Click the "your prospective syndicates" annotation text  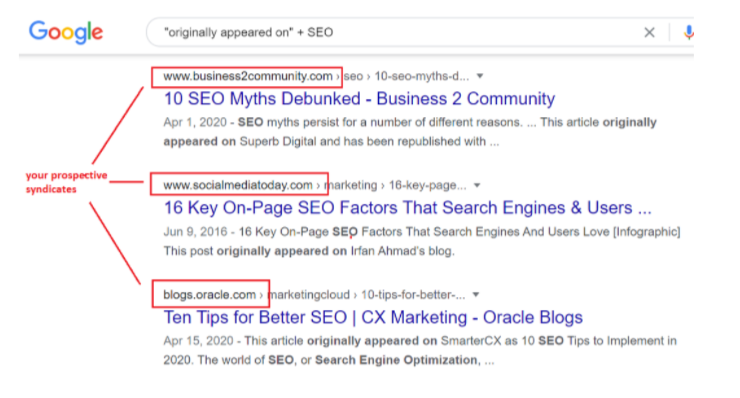pyautogui.click(x=67, y=182)
